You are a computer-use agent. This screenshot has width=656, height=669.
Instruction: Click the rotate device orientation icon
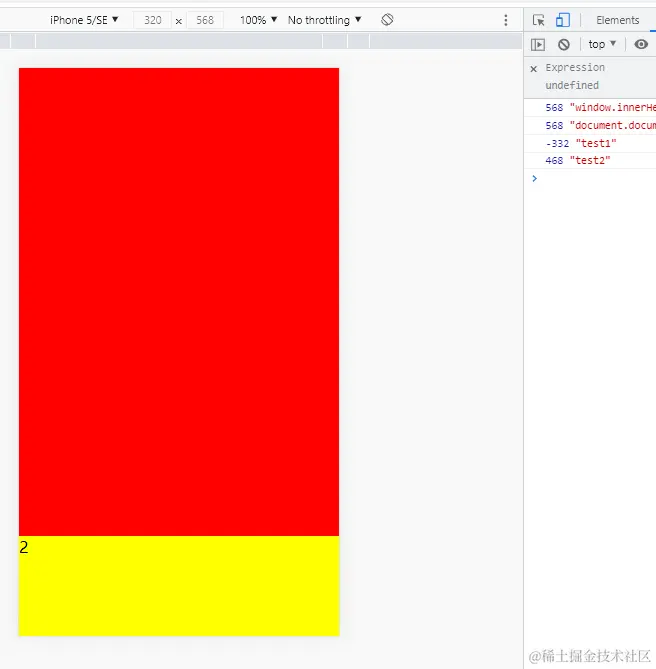(387, 20)
